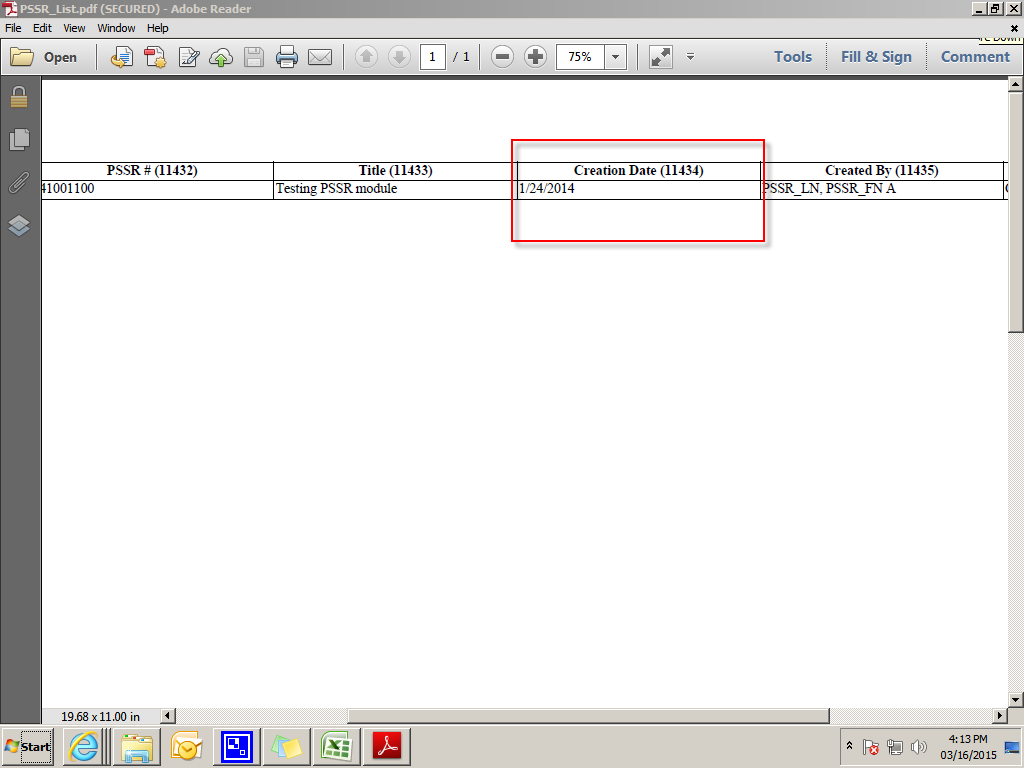The width and height of the screenshot is (1024, 768).
Task: Click the page size 19.68 x 11.00 in label
Action: point(100,716)
